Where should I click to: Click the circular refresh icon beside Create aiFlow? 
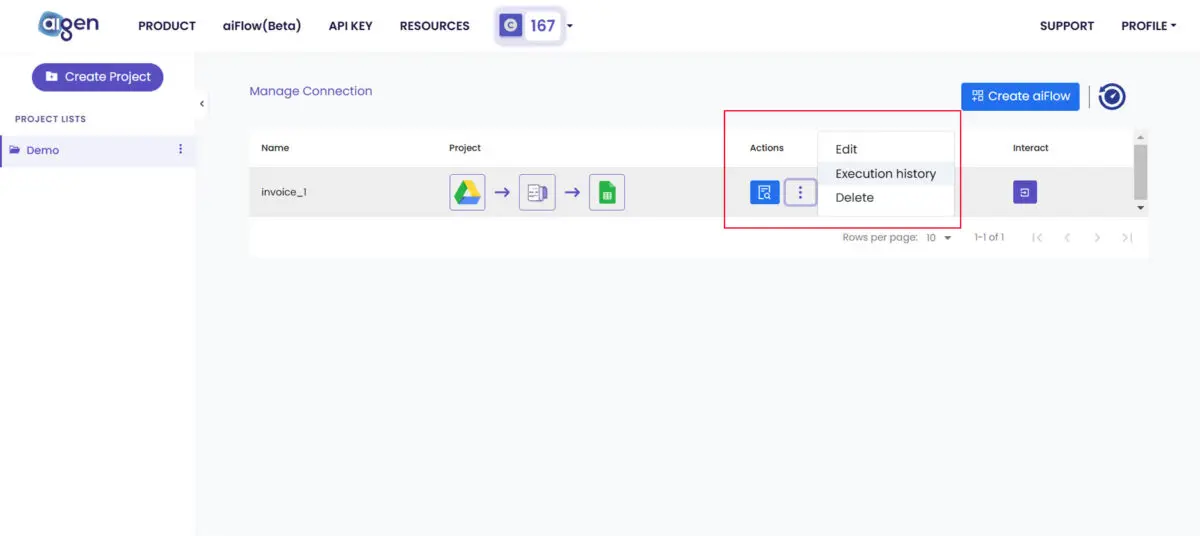click(x=1112, y=96)
